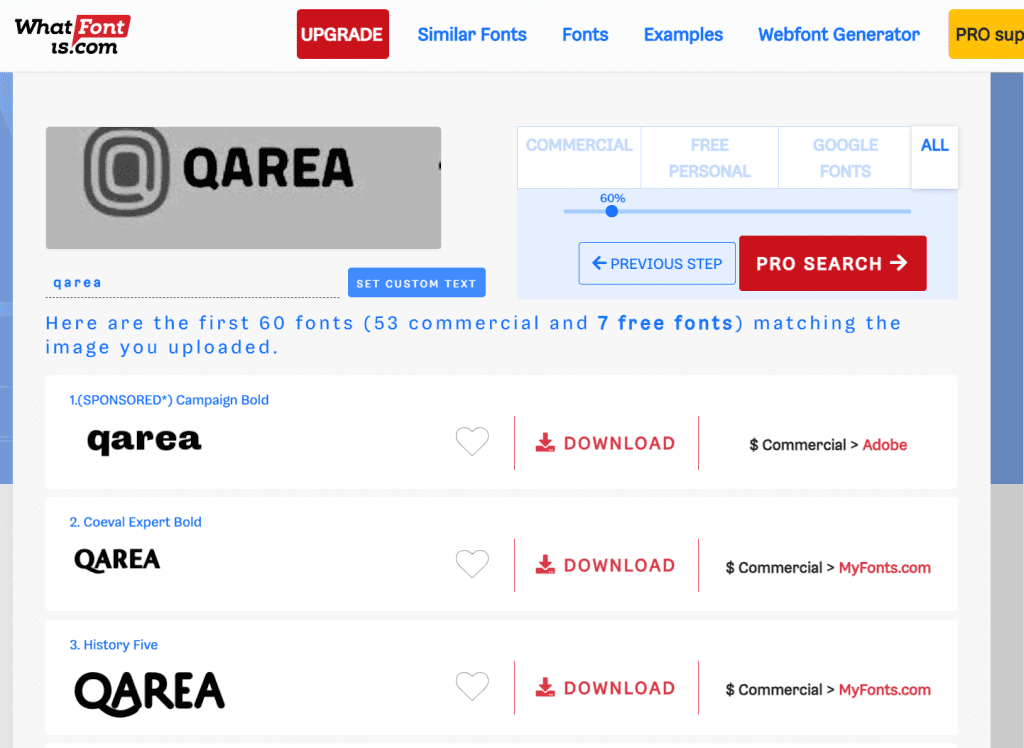The width and height of the screenshot is (1024, 748).
Task: Click the red UPGRADE button
Action: [x=343, y=34]
